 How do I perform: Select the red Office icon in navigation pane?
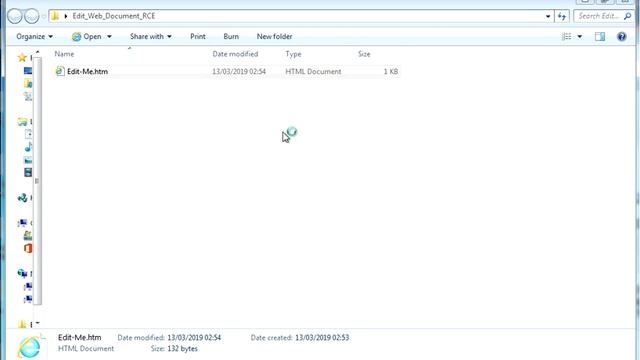click(28, 248)
